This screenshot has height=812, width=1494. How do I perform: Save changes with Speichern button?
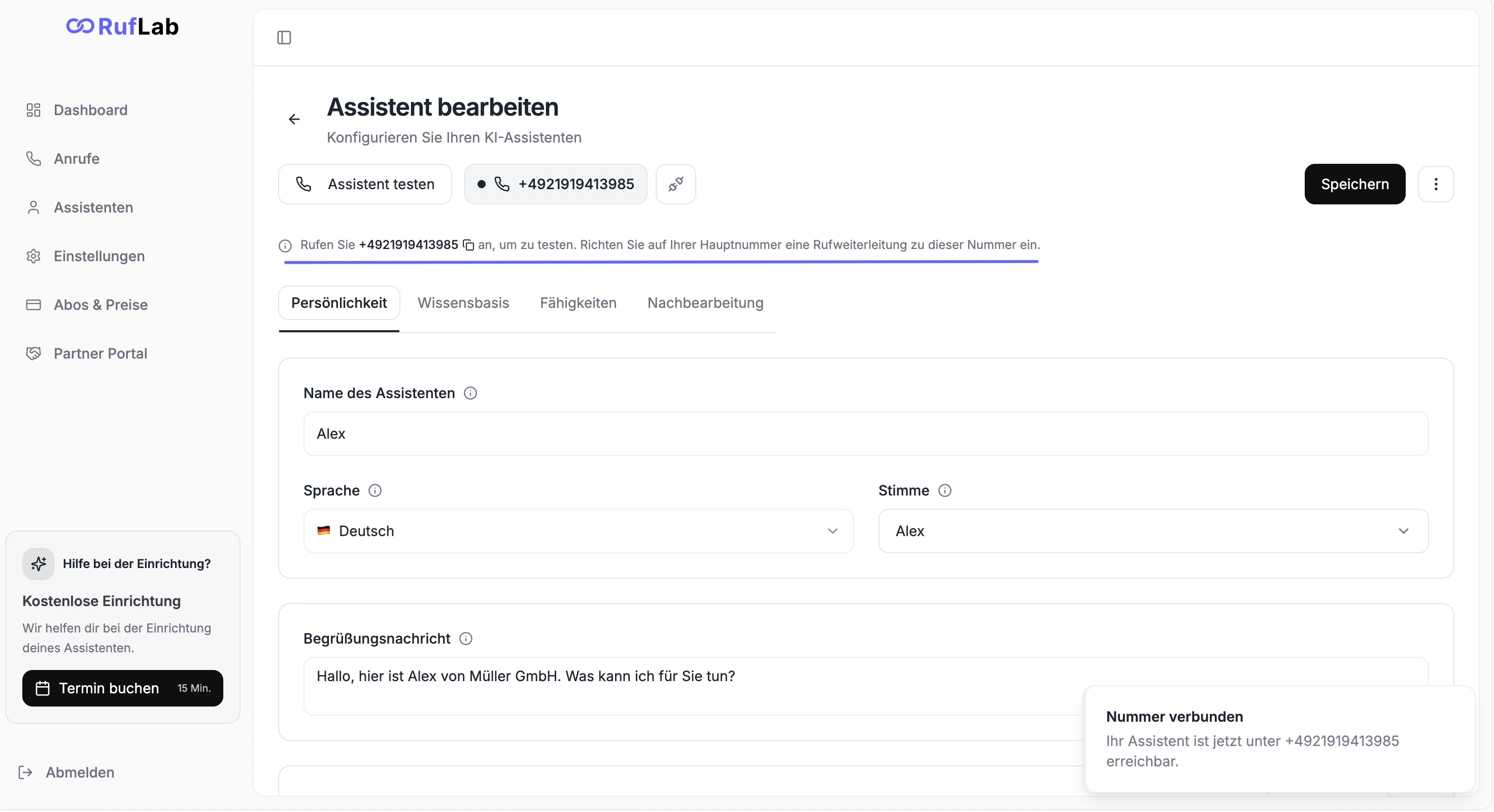click(1355, 184)
